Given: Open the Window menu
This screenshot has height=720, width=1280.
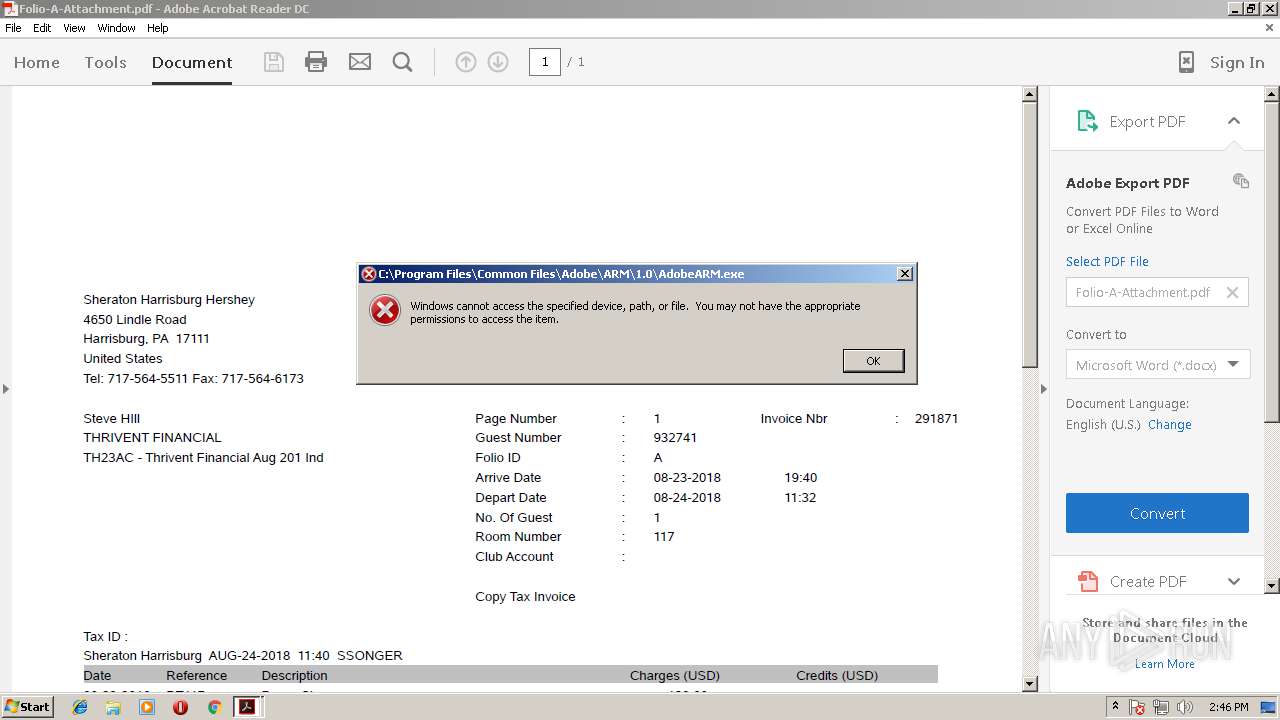Looking at the screenshot, I should [116, 28].
